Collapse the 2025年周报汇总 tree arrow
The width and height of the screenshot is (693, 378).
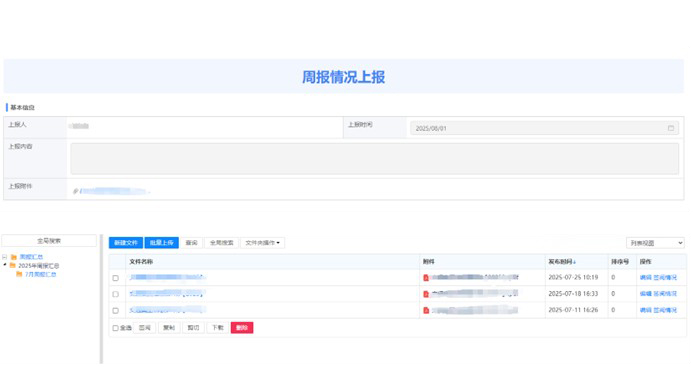[x=5, y=265]
